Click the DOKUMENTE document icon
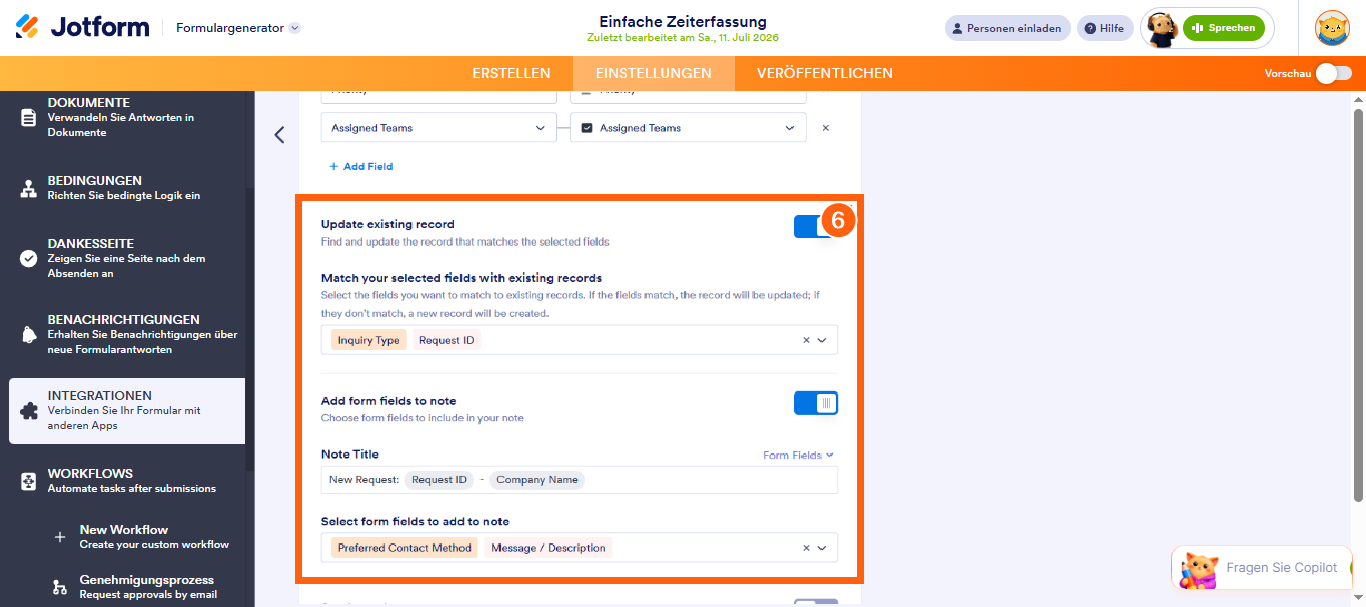Screen dimensions: 1366x607 pos(29,117)
